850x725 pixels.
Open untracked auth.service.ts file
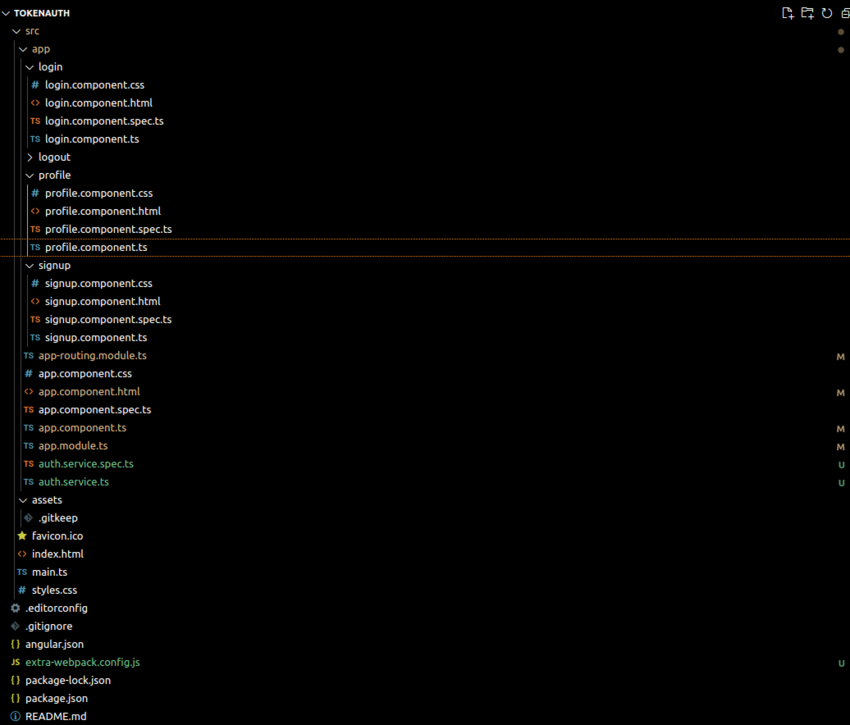73,482
